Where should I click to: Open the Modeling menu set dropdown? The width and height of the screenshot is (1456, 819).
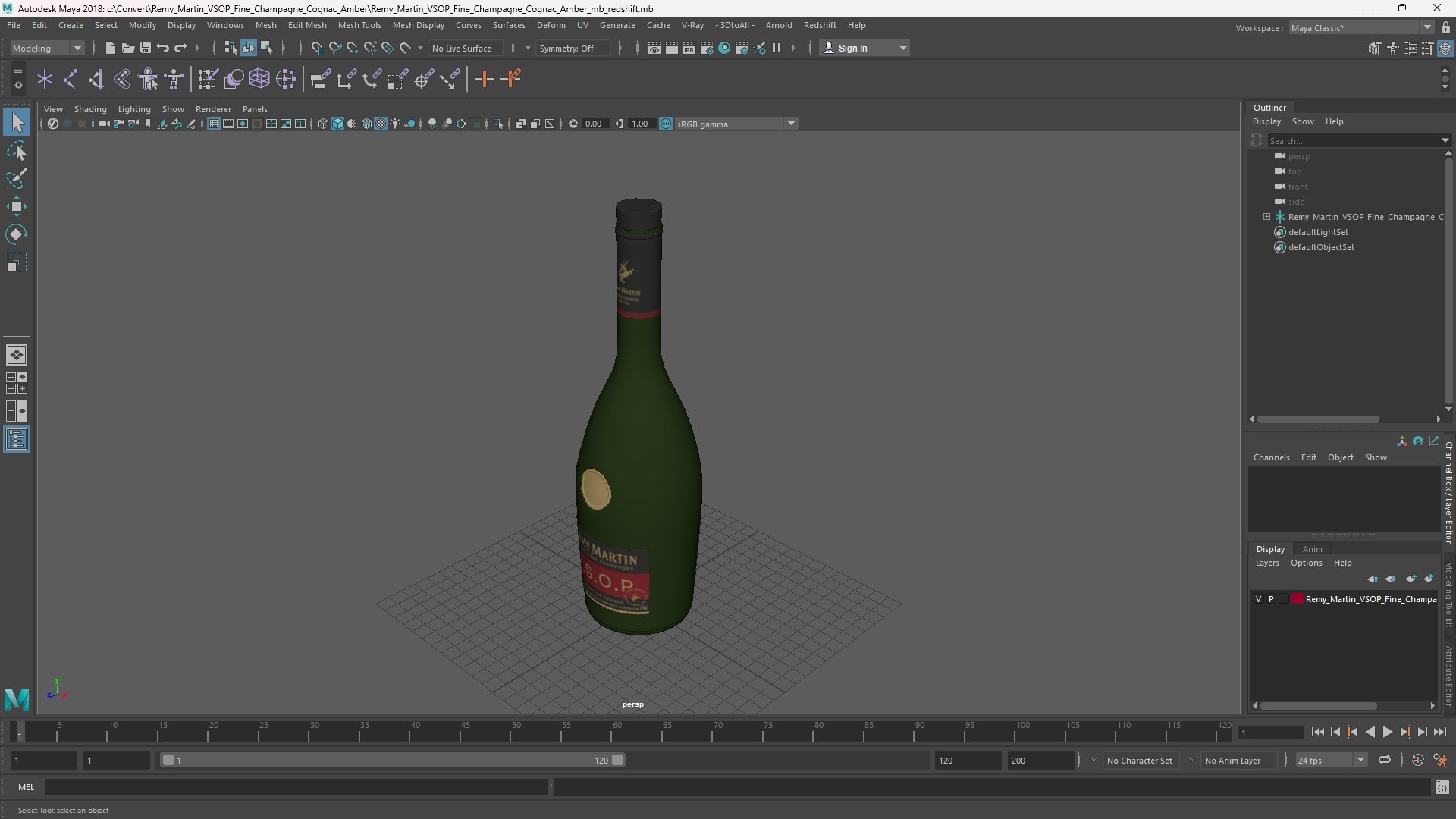pos(47,48)
